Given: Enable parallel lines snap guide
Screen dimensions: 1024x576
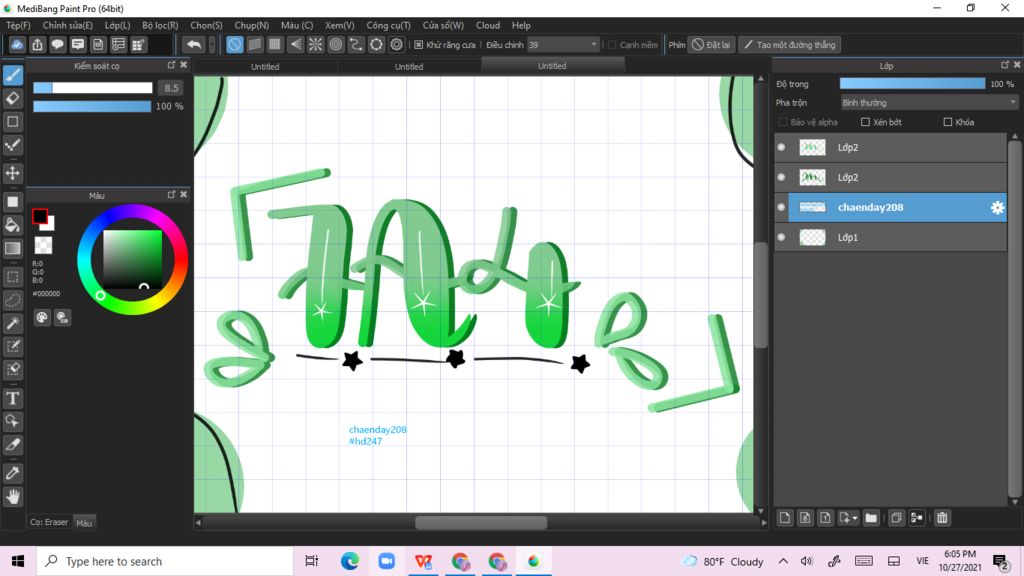Looking at the screenshot, I should tap(255, 44).
